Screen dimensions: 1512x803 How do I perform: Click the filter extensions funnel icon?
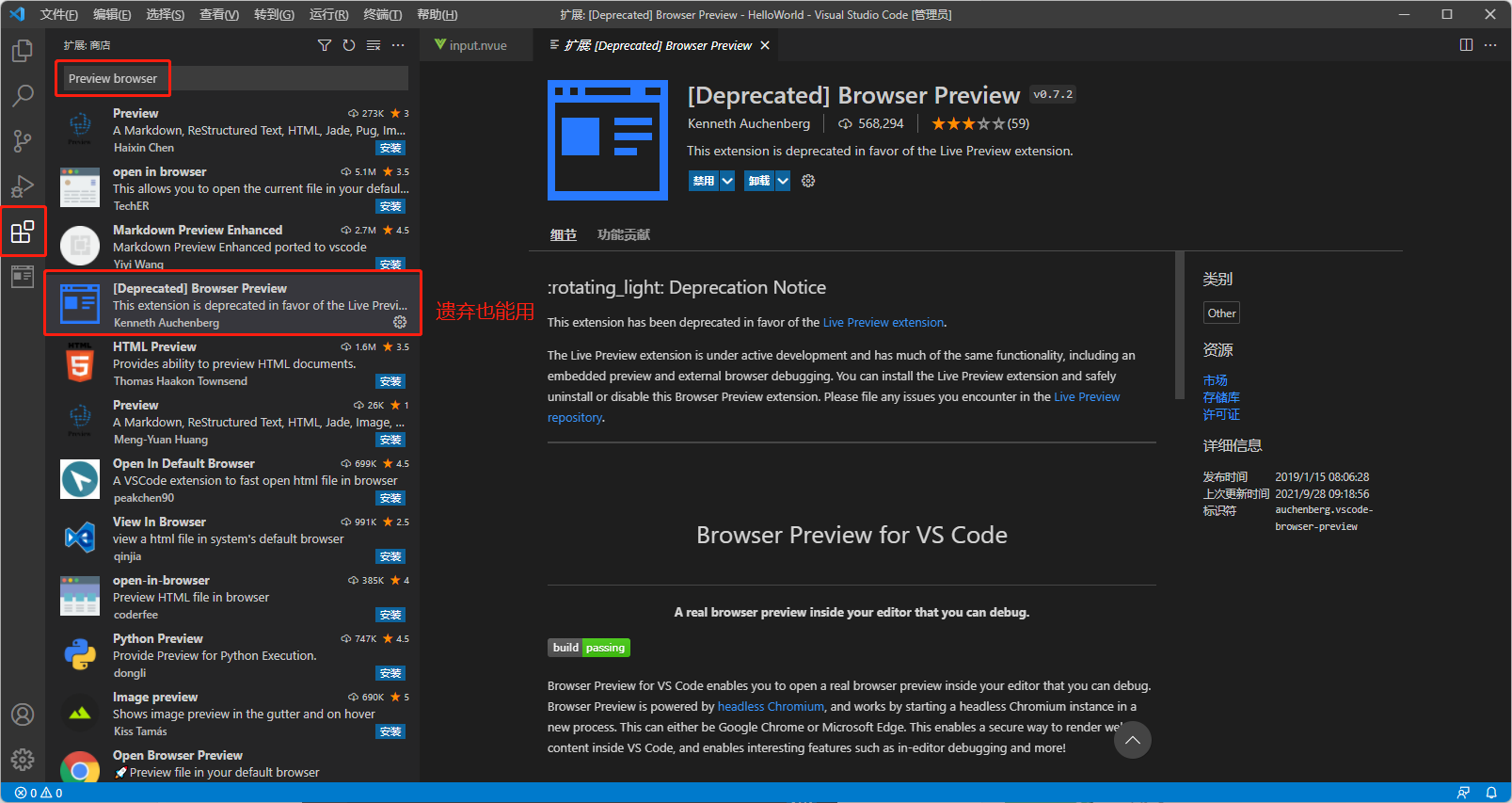325,45
